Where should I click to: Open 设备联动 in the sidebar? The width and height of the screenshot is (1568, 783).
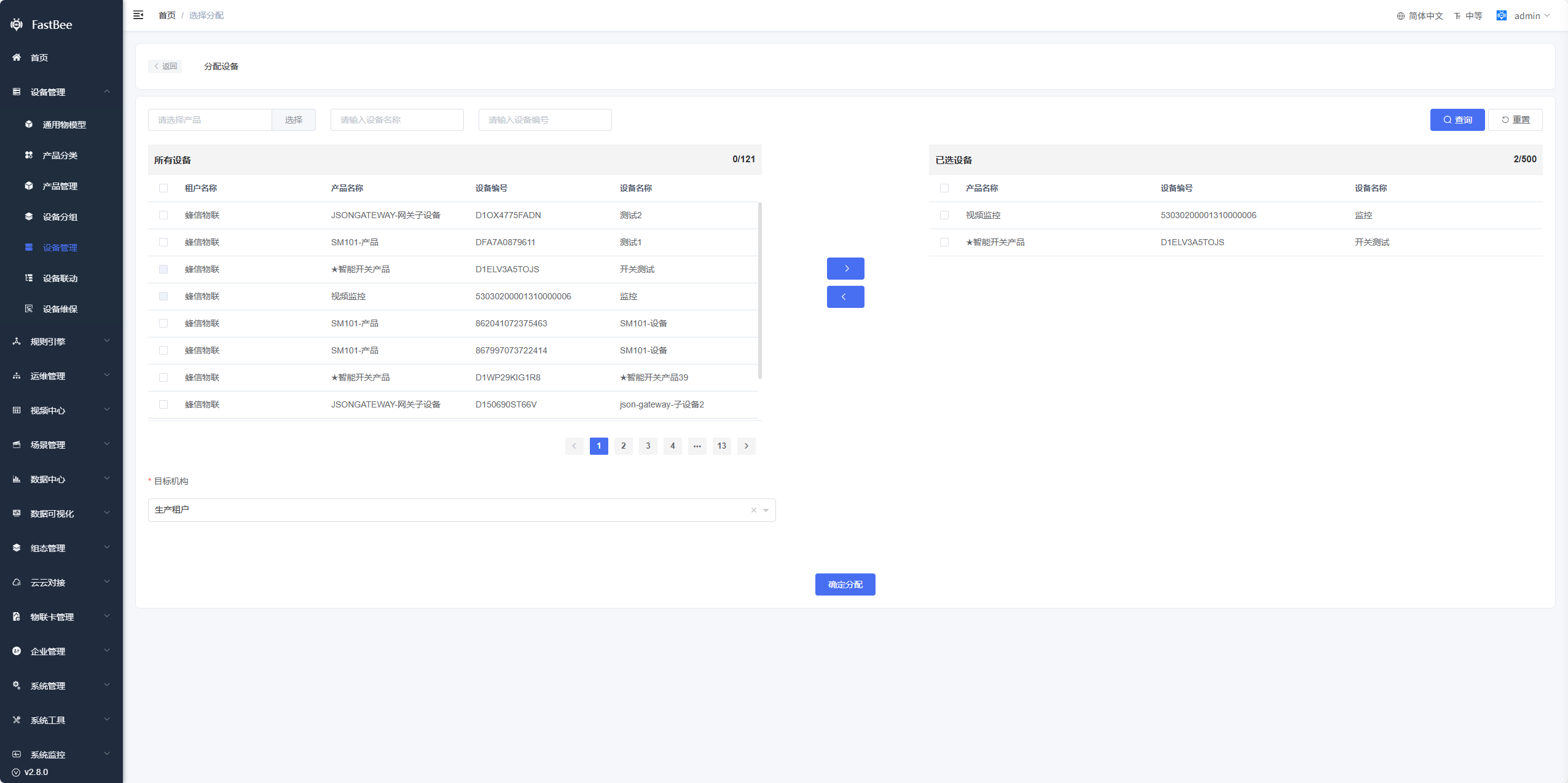(60, 278)
